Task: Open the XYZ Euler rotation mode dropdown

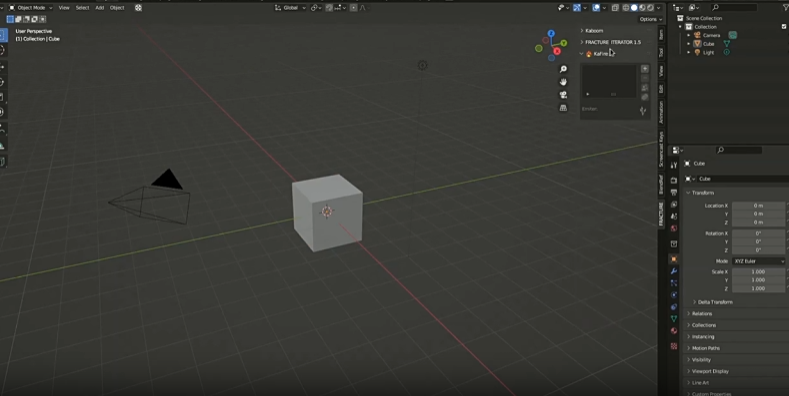Action: [758, 261]
